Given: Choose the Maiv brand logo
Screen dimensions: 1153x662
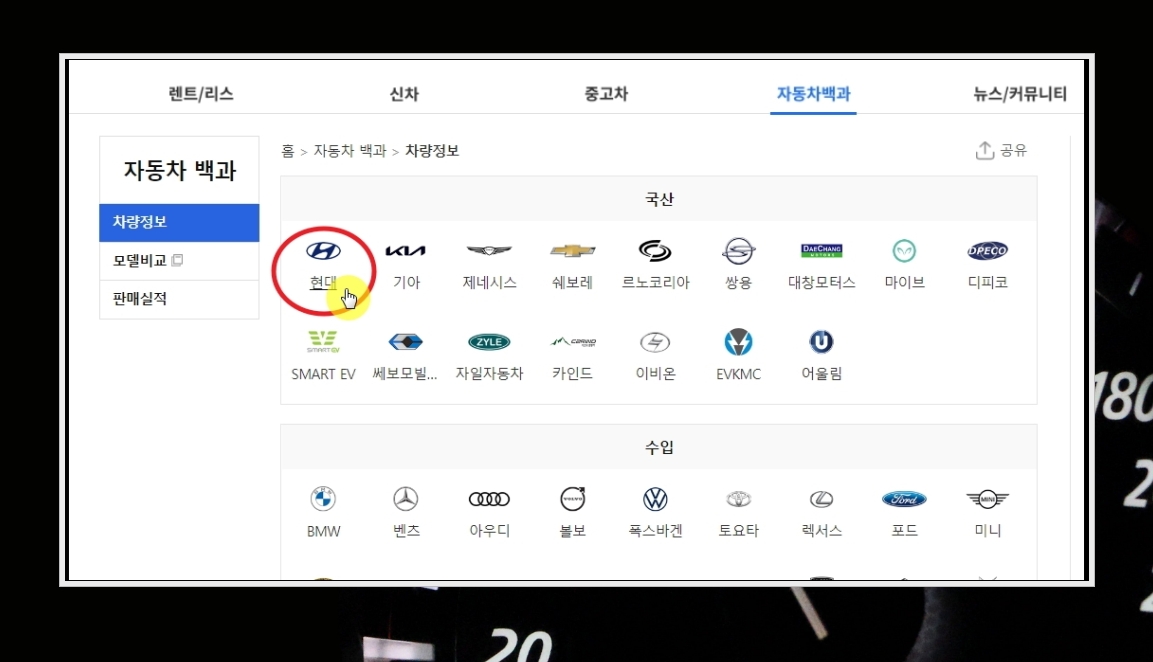Looking at the screenshot, I should tap(904, 251).
